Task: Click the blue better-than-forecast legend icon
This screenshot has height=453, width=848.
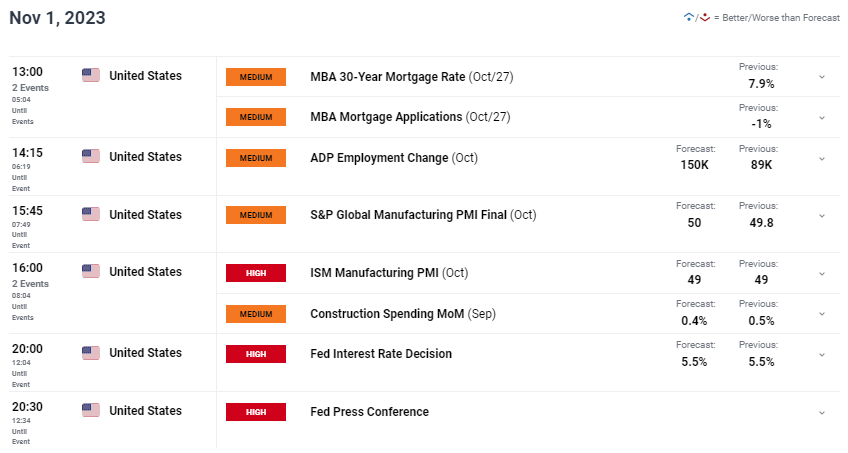Action: coord(688,17)
